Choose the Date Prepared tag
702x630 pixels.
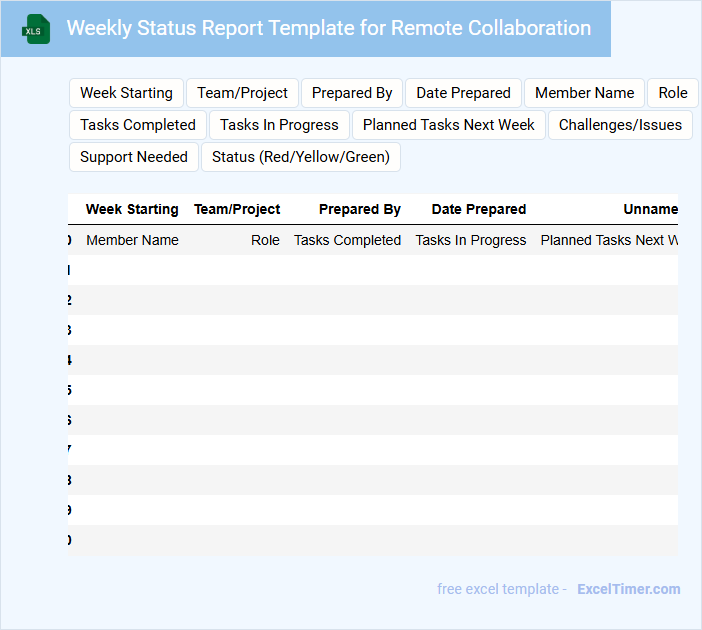(x=463, y=93)
